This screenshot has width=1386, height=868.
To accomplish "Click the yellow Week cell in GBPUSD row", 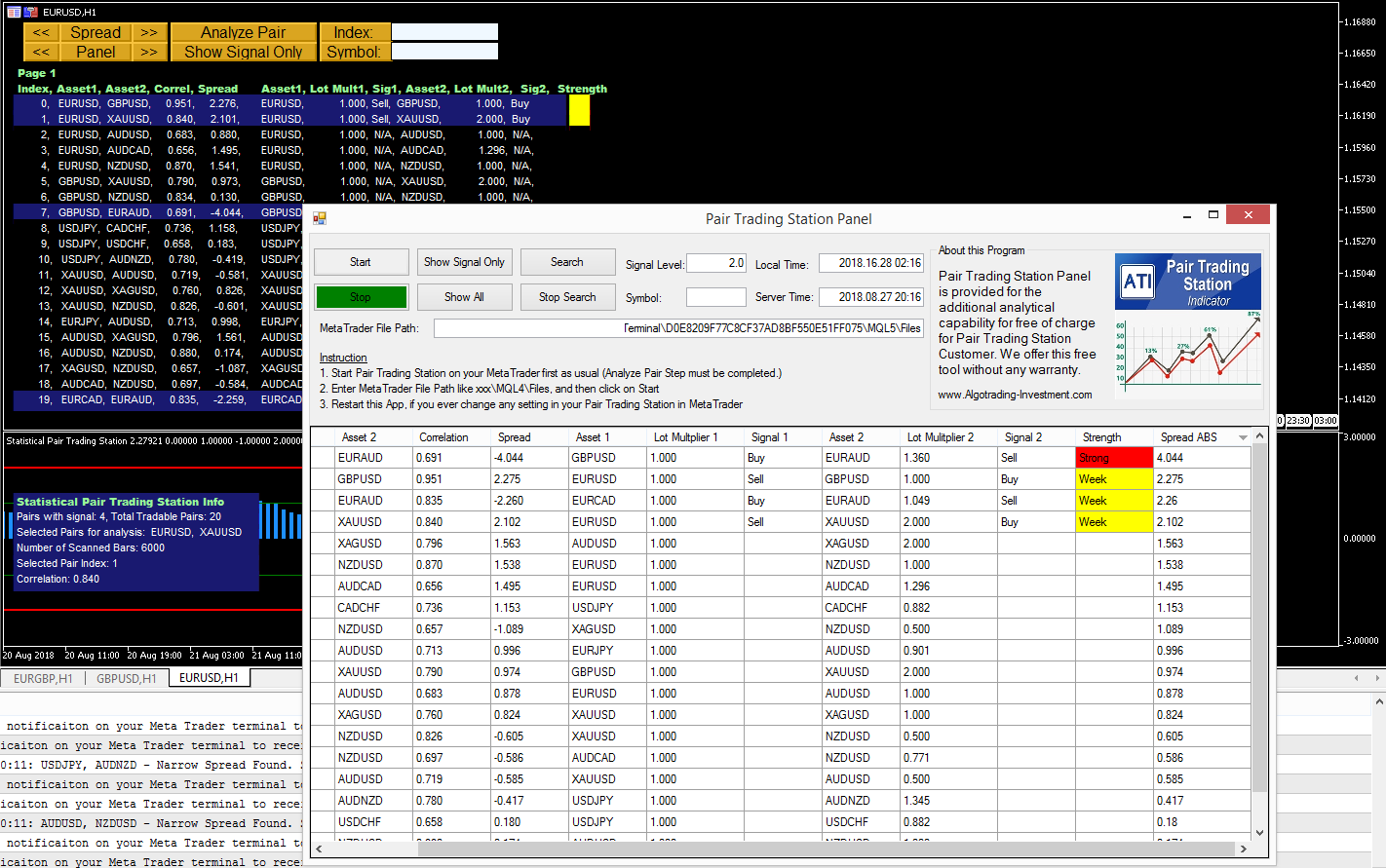I will 1114,479.
